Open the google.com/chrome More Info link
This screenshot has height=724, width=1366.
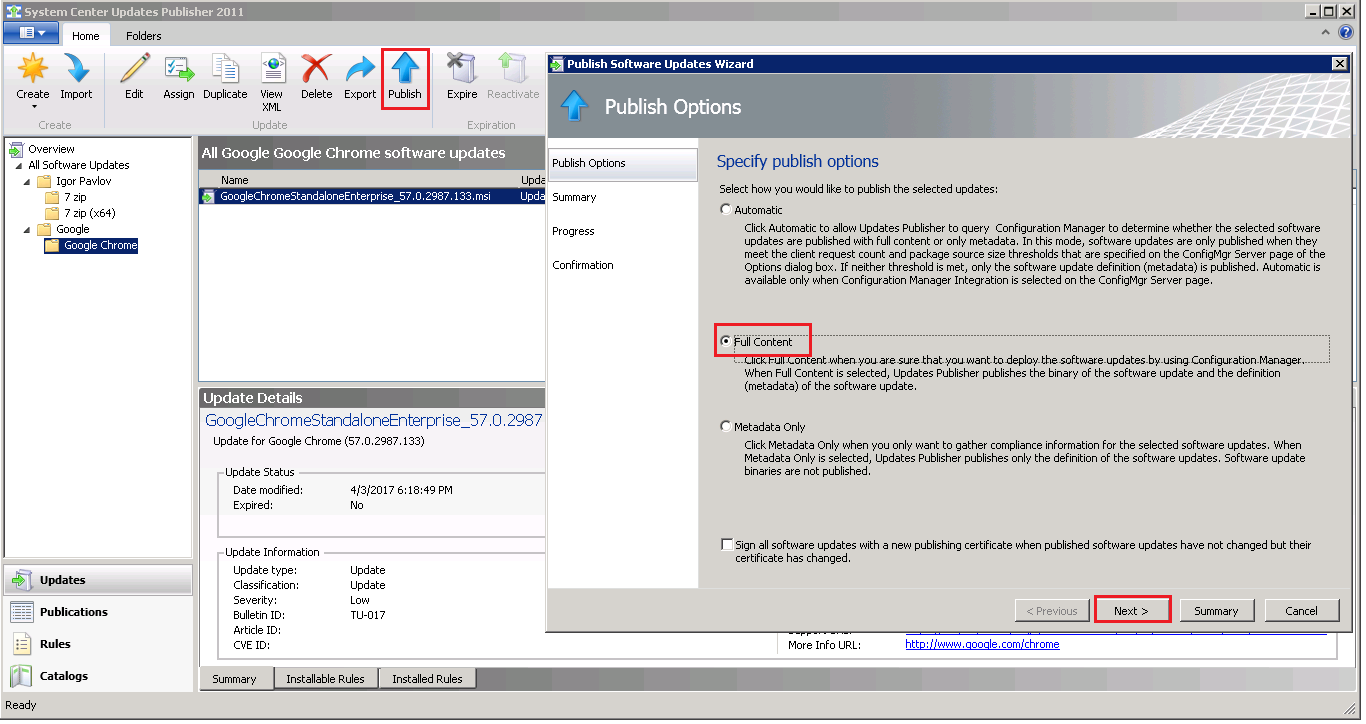(982, 644)
